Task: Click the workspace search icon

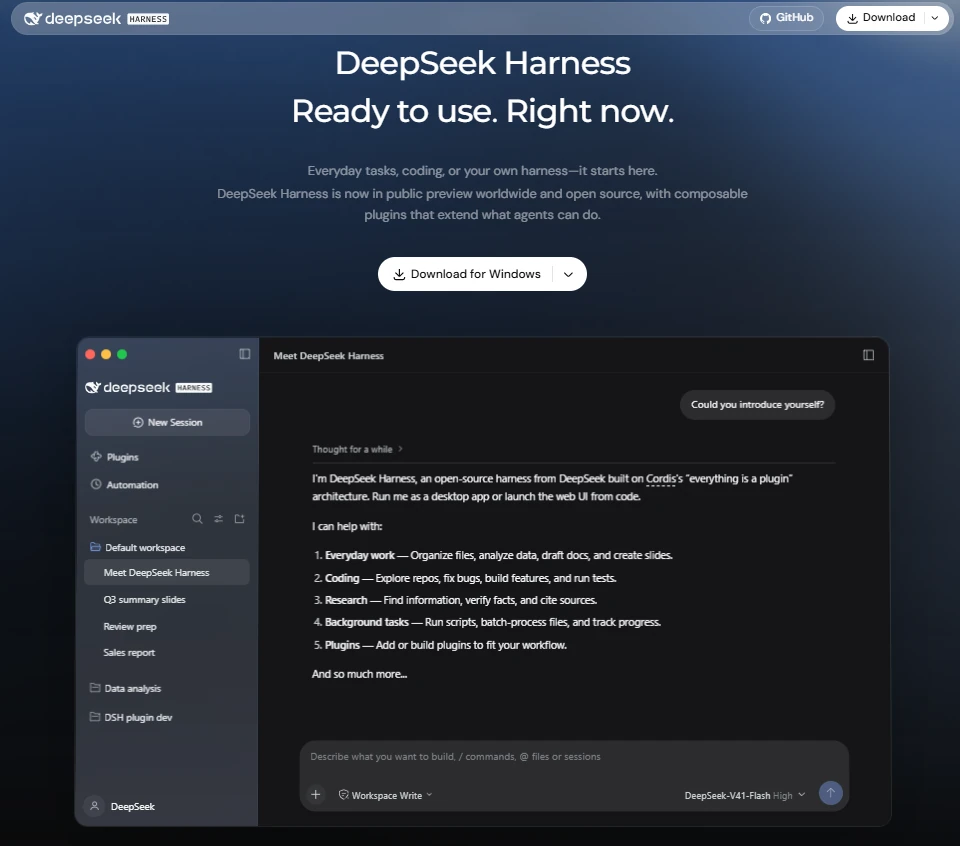Action: pos(197,519)
